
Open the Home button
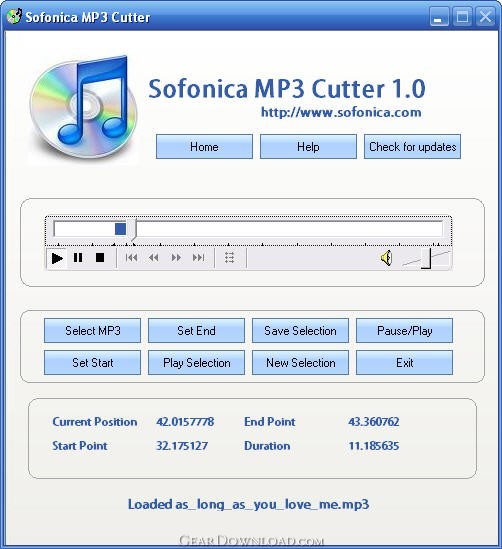tap(204, 146)
